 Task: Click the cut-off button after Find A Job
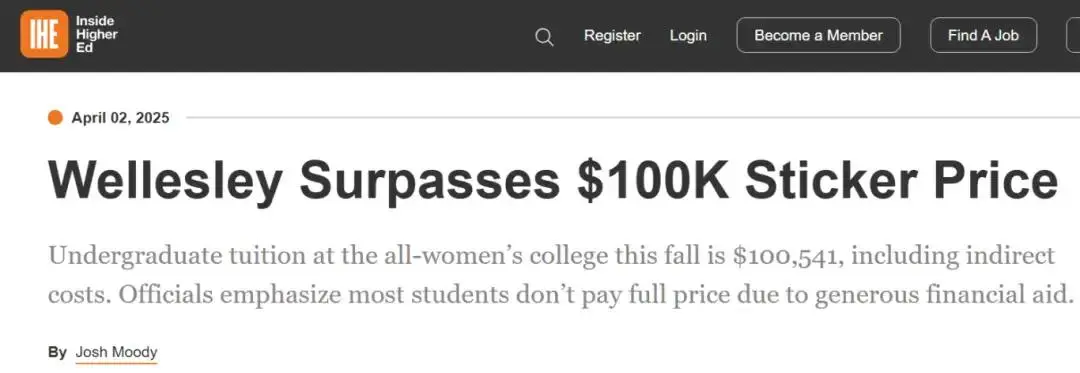1073,35
